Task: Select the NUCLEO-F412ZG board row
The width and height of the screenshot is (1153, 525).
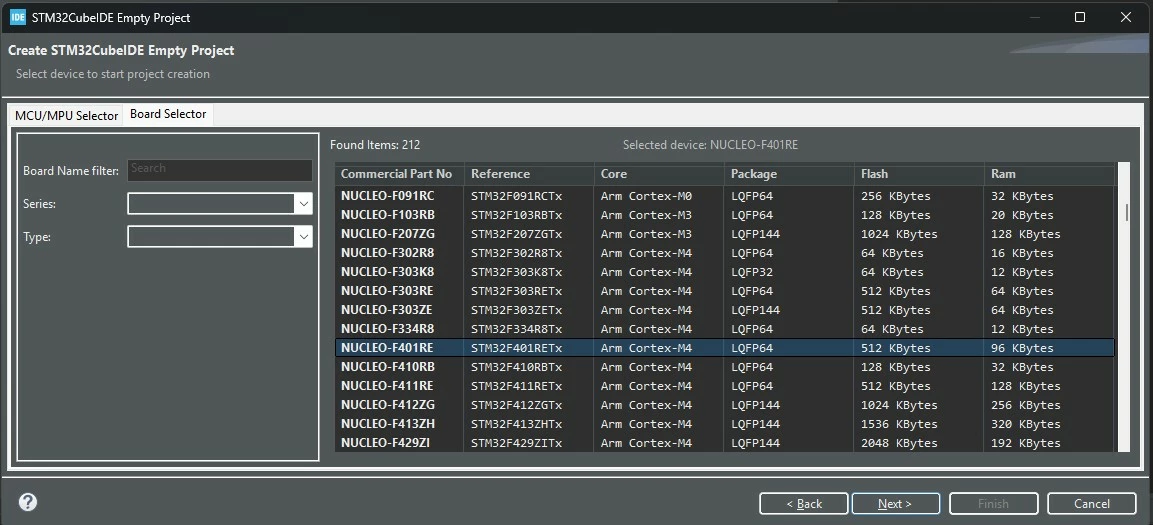Action: coord(724,405)
